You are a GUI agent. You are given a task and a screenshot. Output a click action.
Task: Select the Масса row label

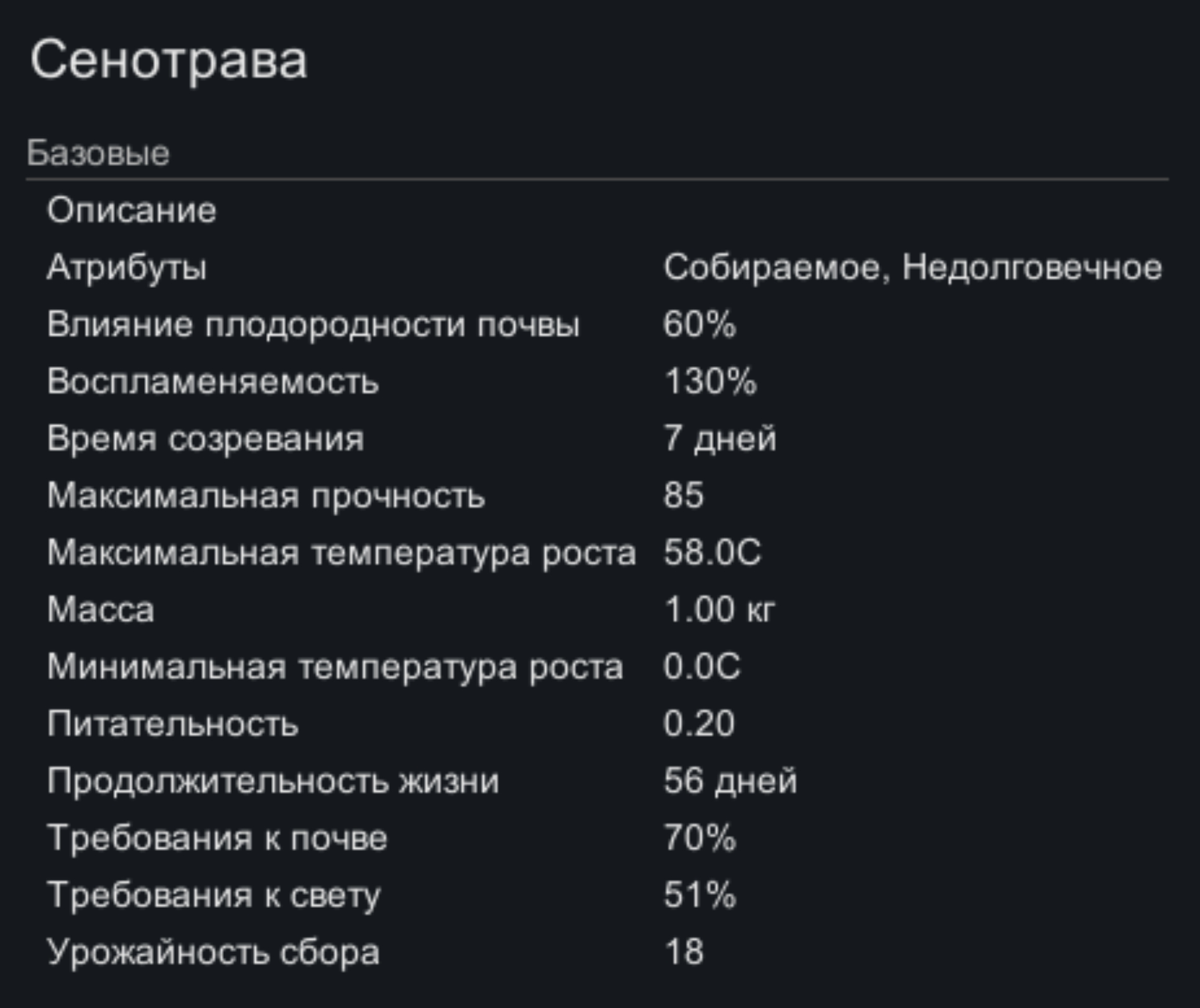pyautogui.click(x=101, y=609)
